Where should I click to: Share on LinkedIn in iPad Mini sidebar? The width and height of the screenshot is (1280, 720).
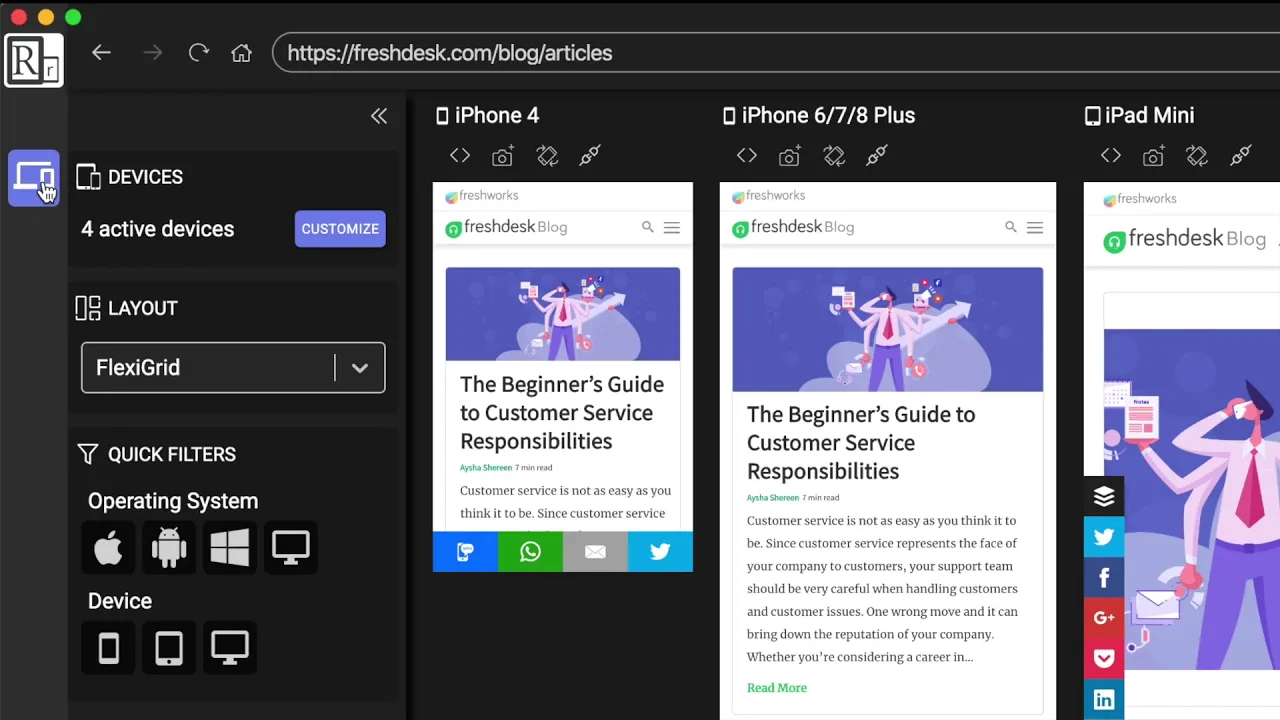pyautogui.click(x=1104, y=700)
